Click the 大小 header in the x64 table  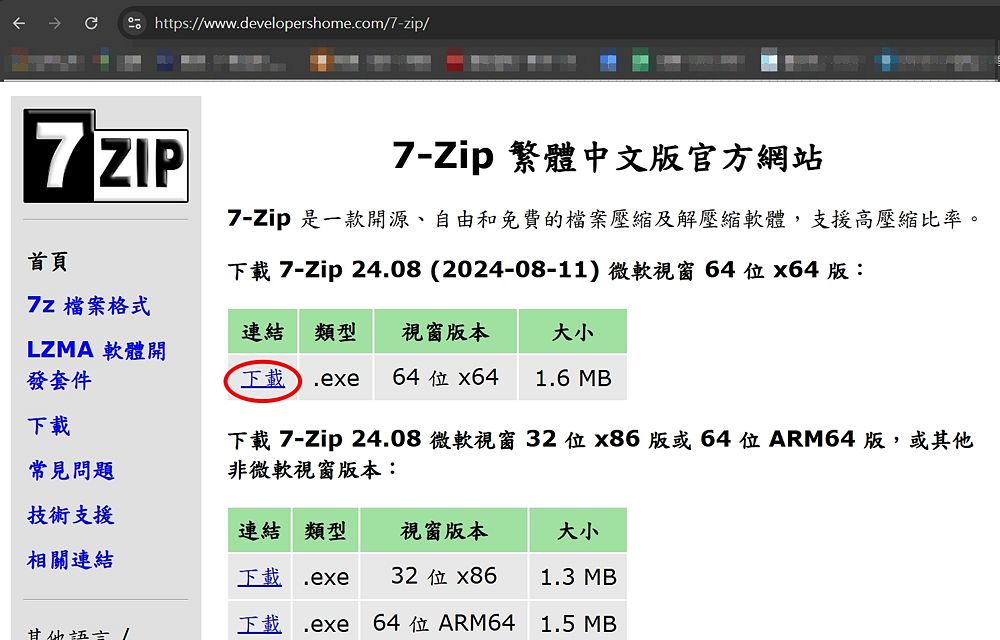pyautogui.click(x=573, y=331)
